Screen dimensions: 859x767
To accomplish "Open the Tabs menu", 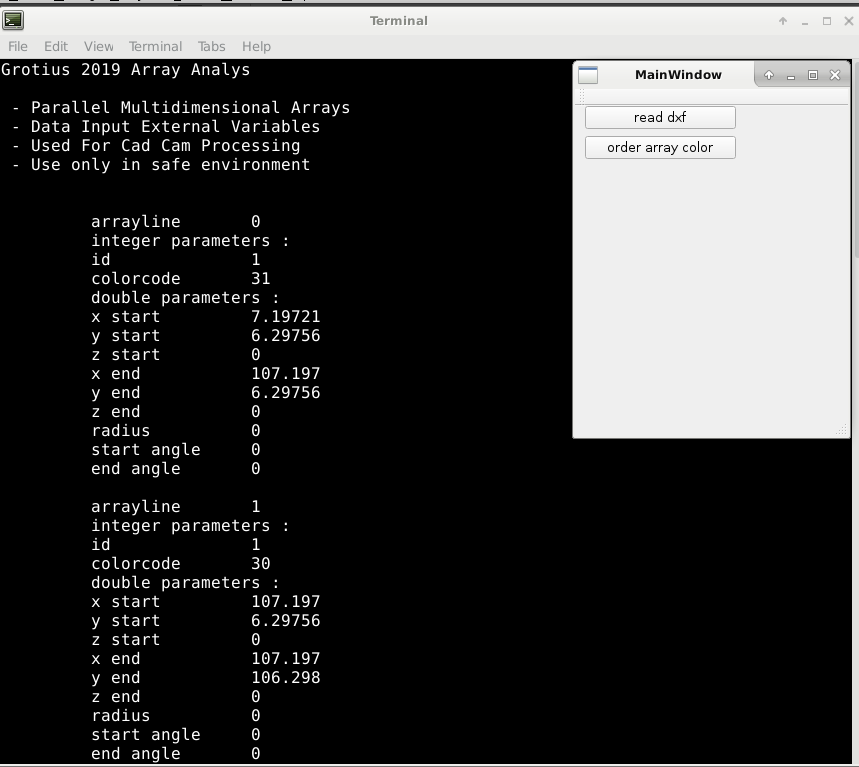I will tap(211, 47).
